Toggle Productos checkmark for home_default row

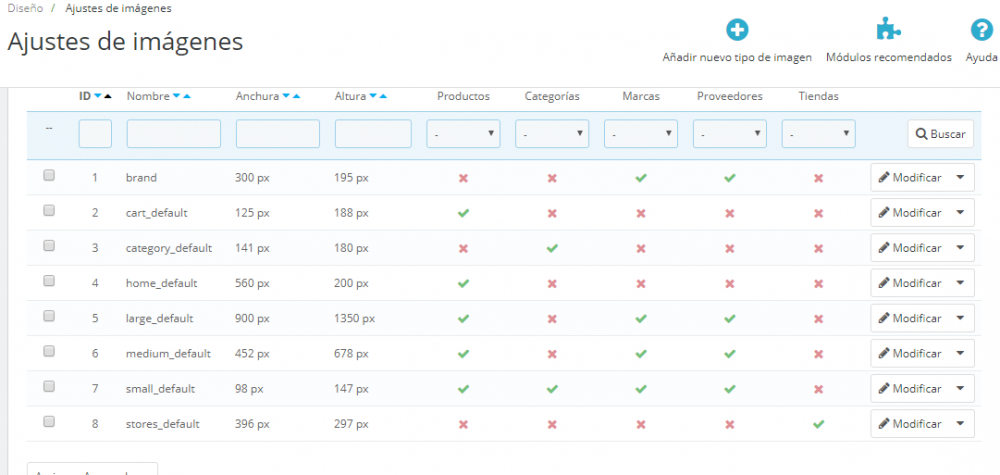tap(463, 283)
